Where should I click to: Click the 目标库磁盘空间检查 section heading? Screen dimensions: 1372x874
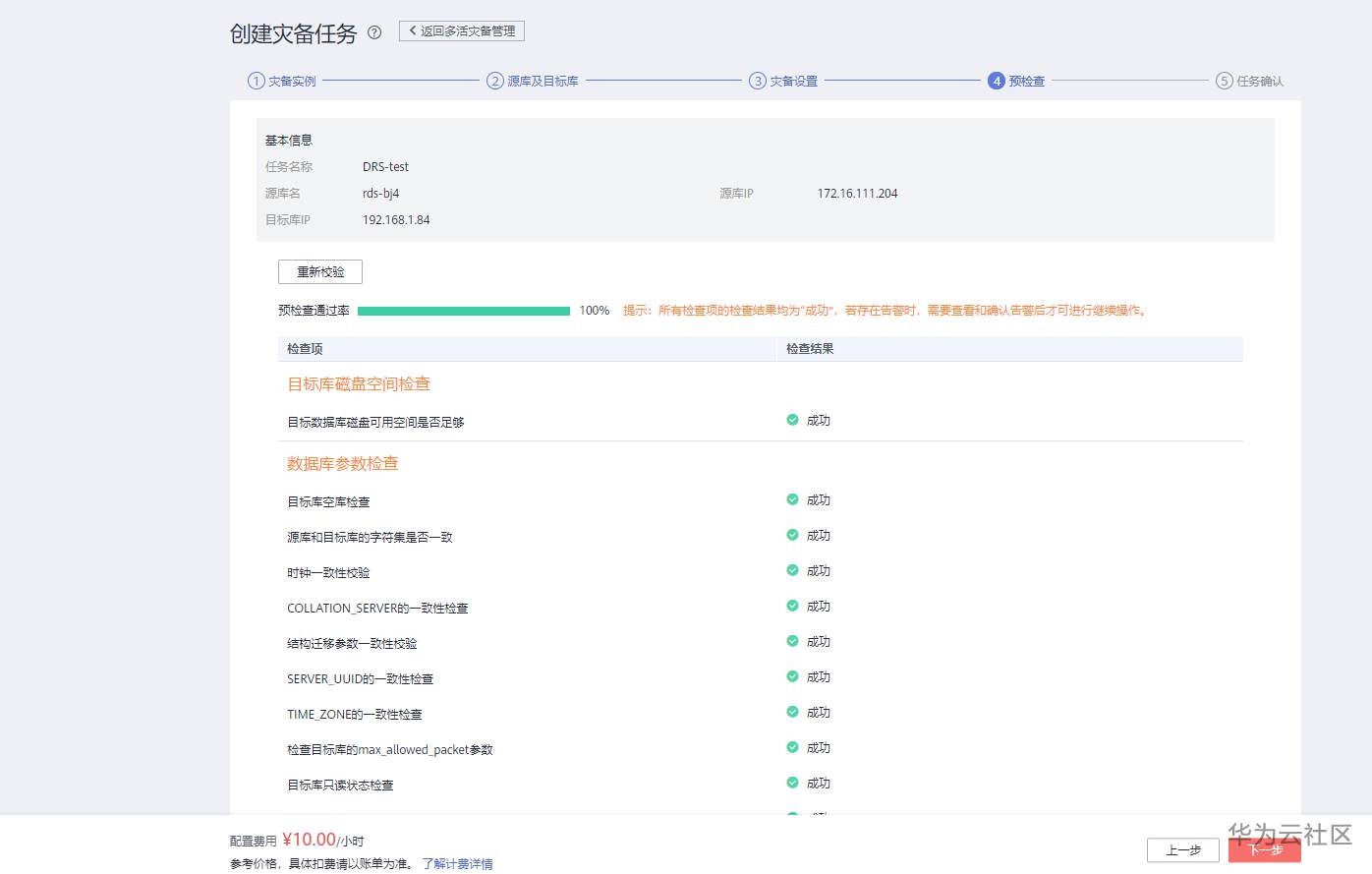359,384
